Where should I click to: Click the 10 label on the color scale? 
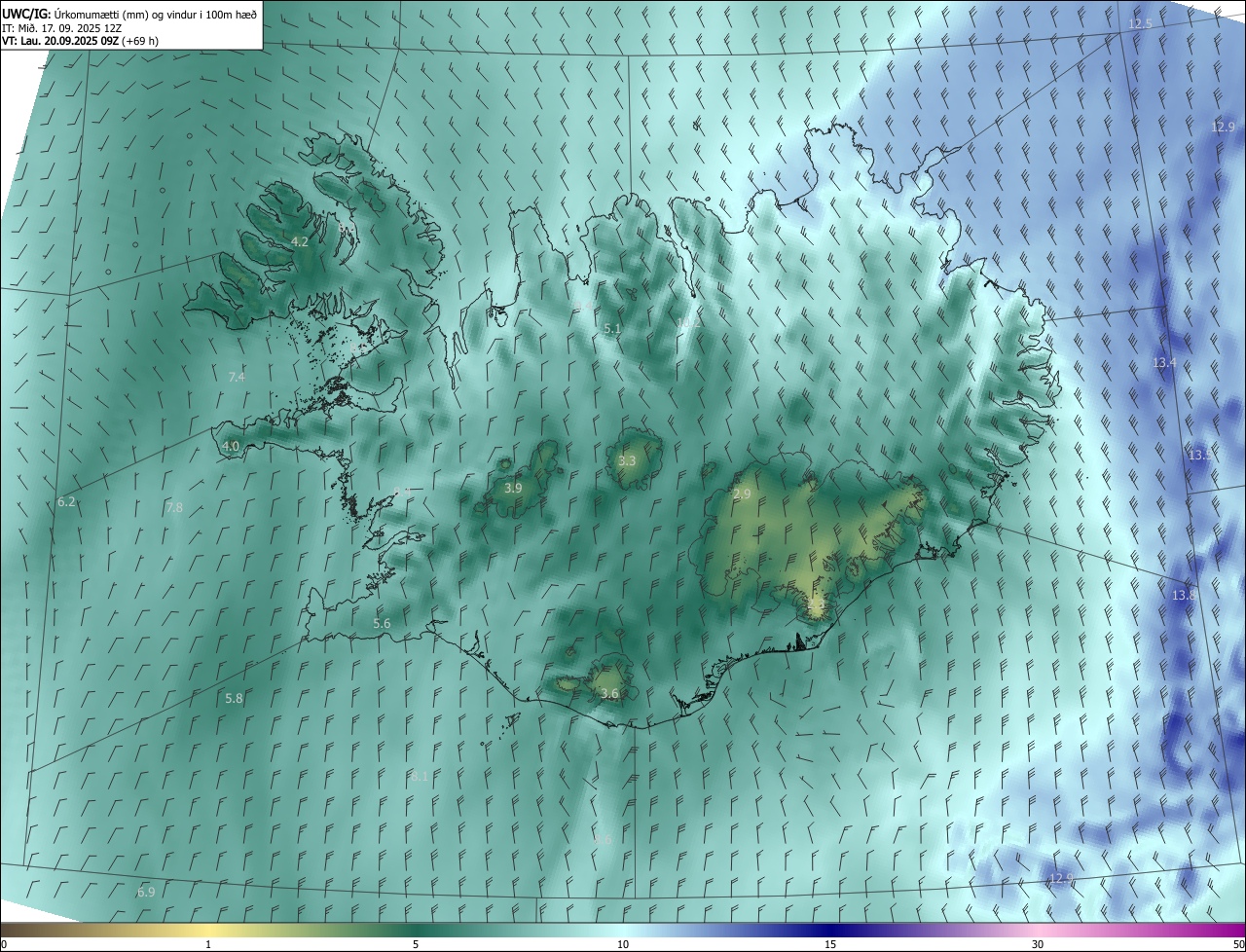(x=623, y=945)
